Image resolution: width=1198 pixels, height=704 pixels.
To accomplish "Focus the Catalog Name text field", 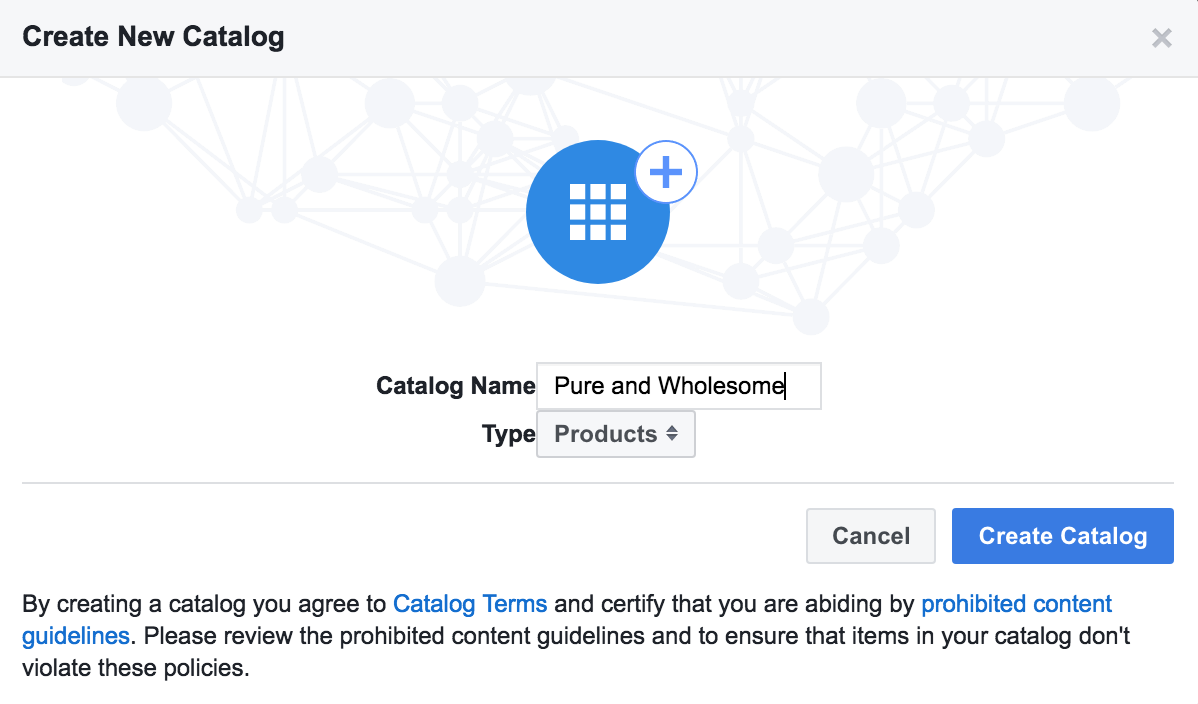I will [678, 386].
